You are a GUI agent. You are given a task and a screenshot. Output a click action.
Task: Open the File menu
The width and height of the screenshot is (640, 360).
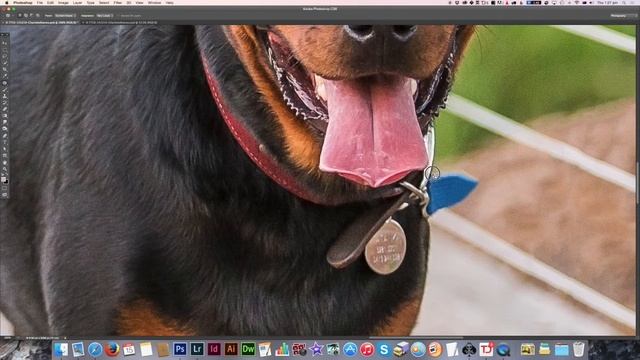coord(40,2)
